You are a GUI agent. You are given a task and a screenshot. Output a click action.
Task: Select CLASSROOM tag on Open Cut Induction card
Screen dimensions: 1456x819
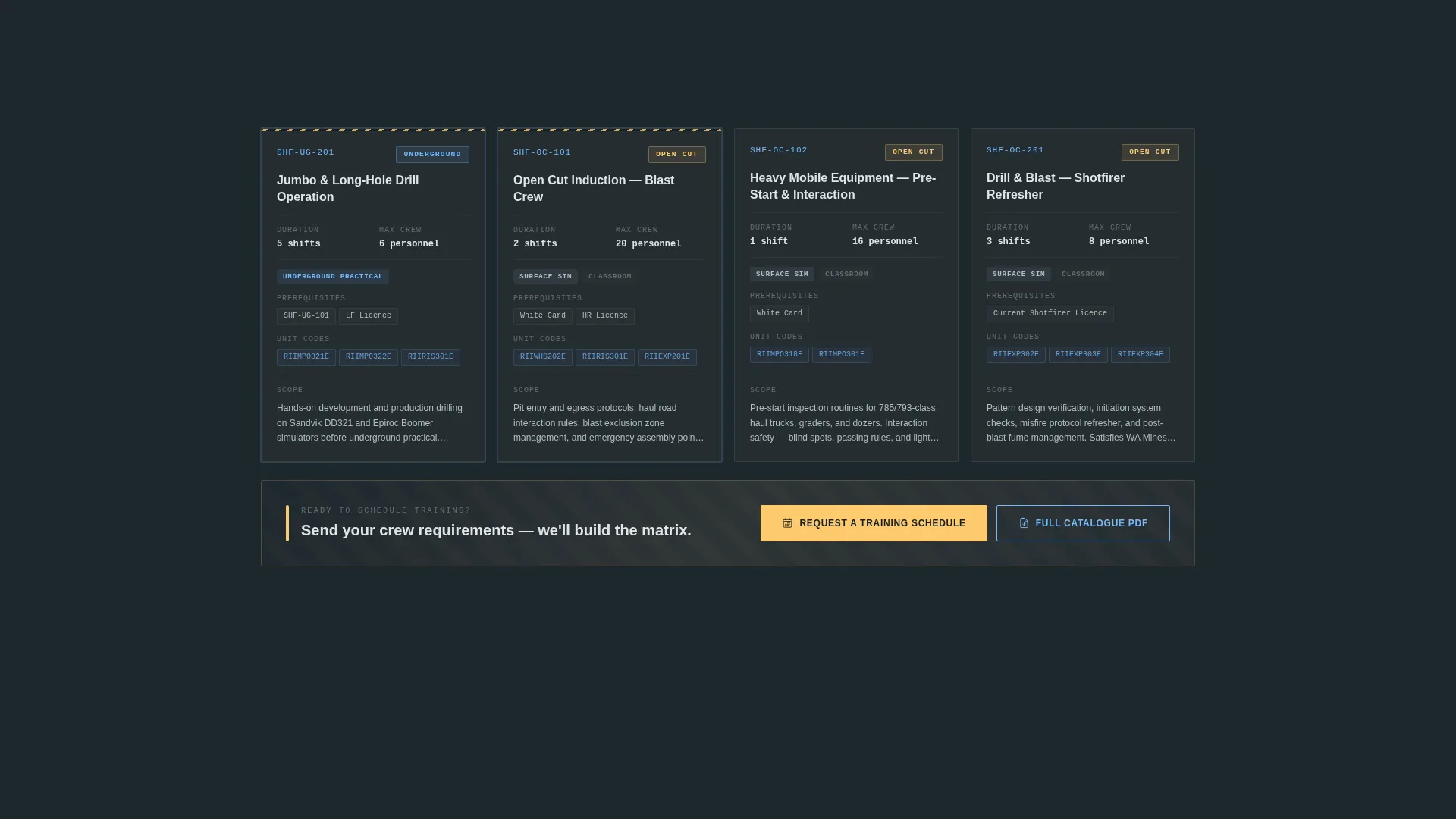click(610, 277)
